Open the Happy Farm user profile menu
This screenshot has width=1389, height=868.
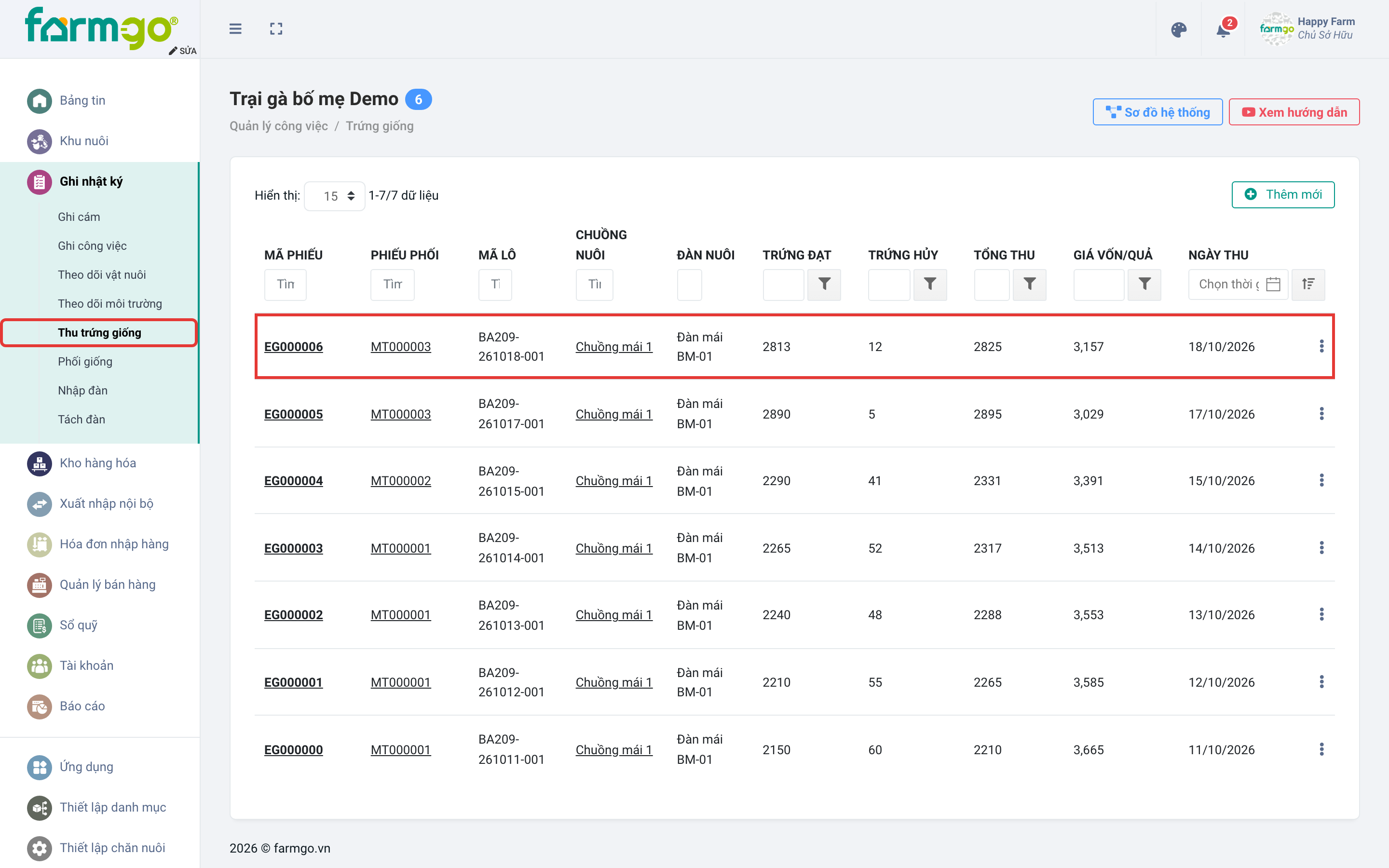[x=1307, y=29]
